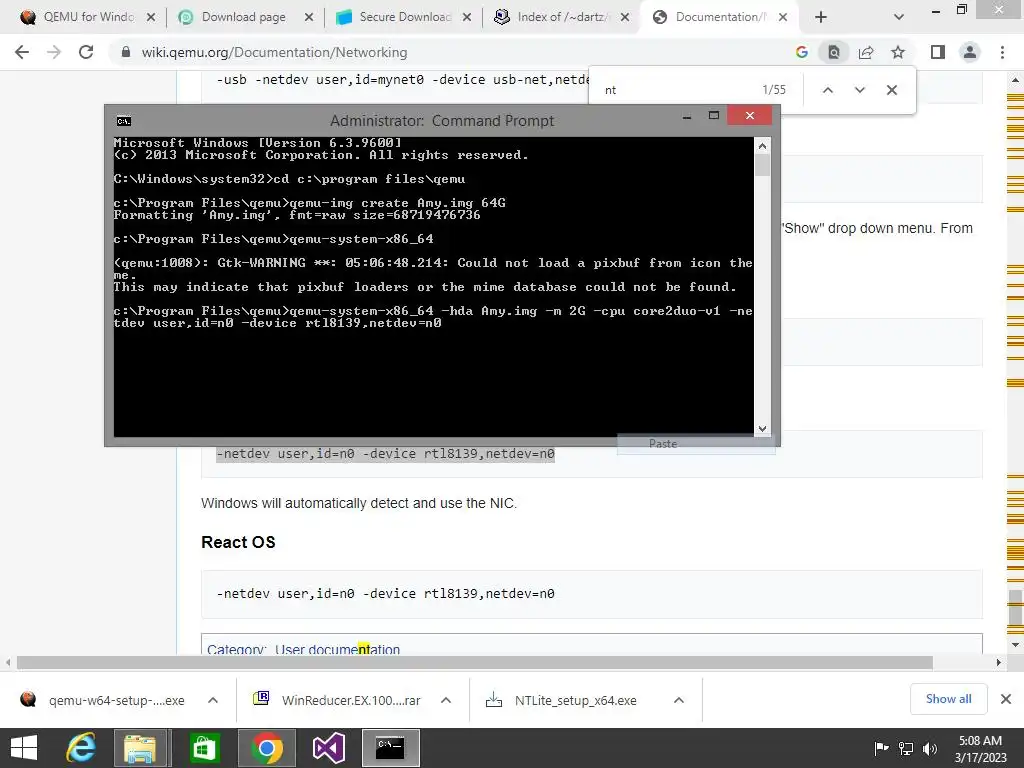The height and width of the screenshot is (768, 1024).
Task: Click React OS netdev code line
Action: 385,594
